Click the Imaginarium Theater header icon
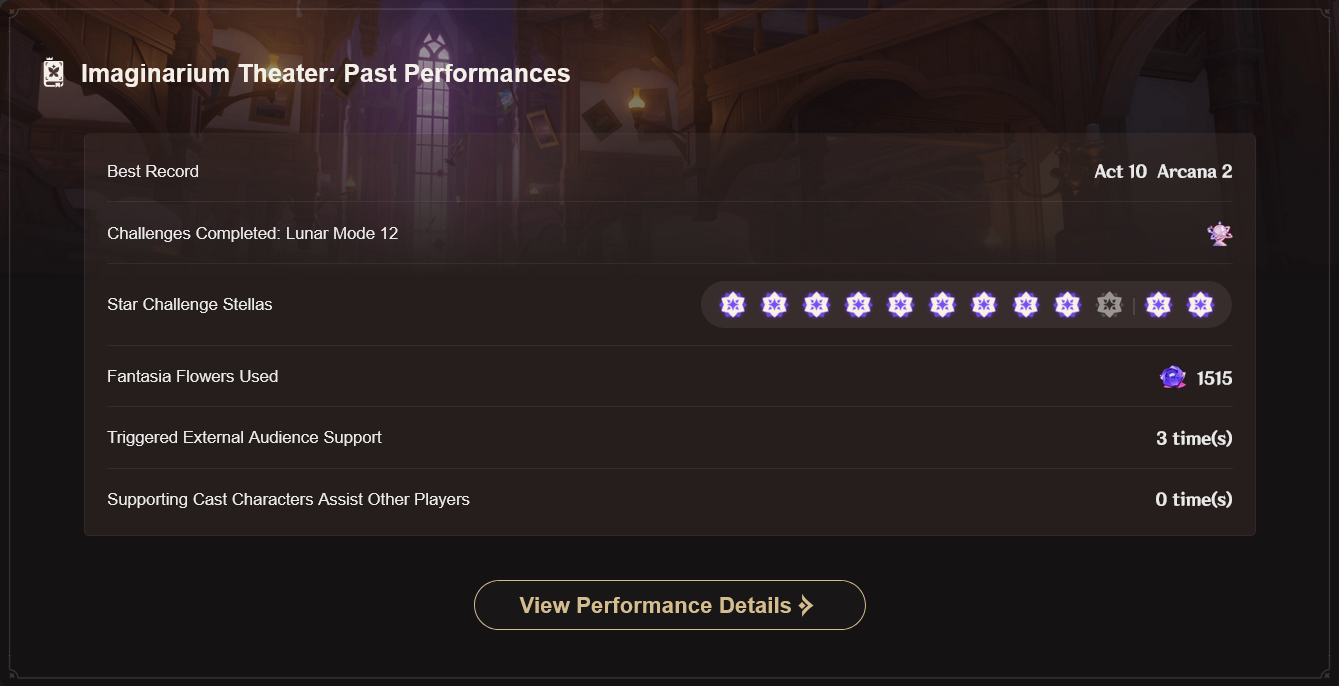This screenshot has height=686, width=1339. (53, 73)
